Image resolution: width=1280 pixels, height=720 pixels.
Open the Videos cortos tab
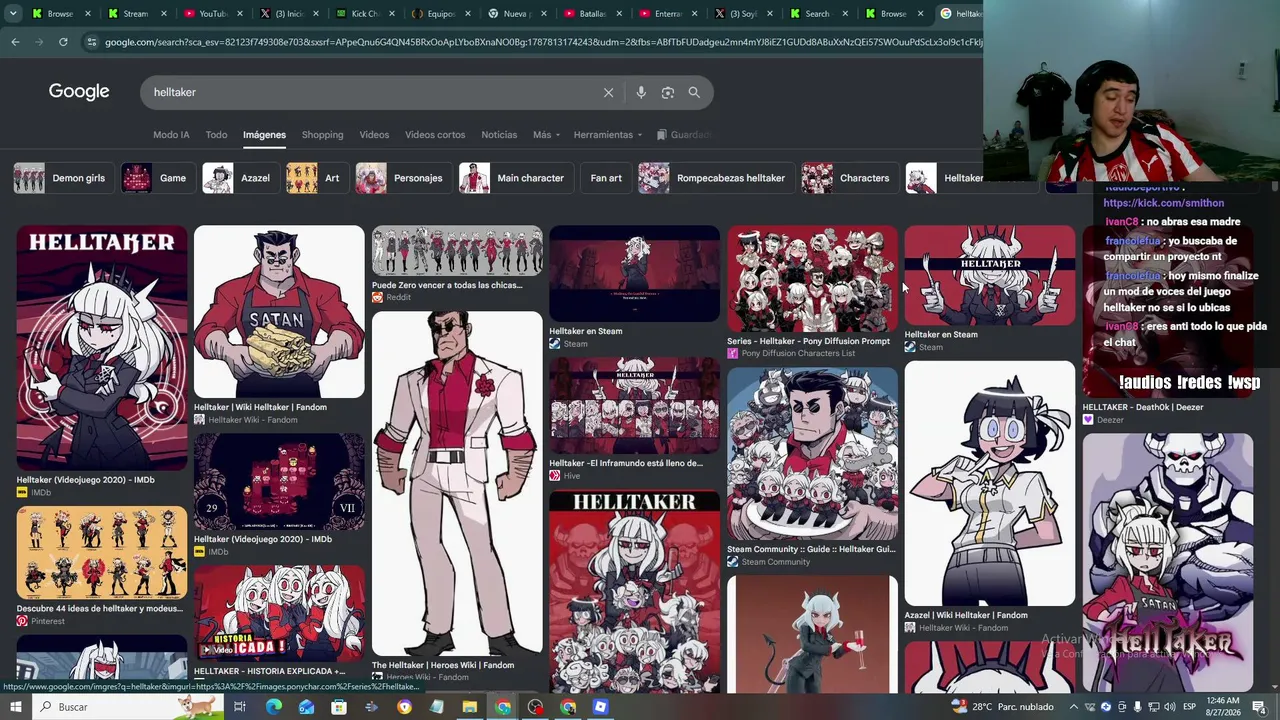click(435, 135)
